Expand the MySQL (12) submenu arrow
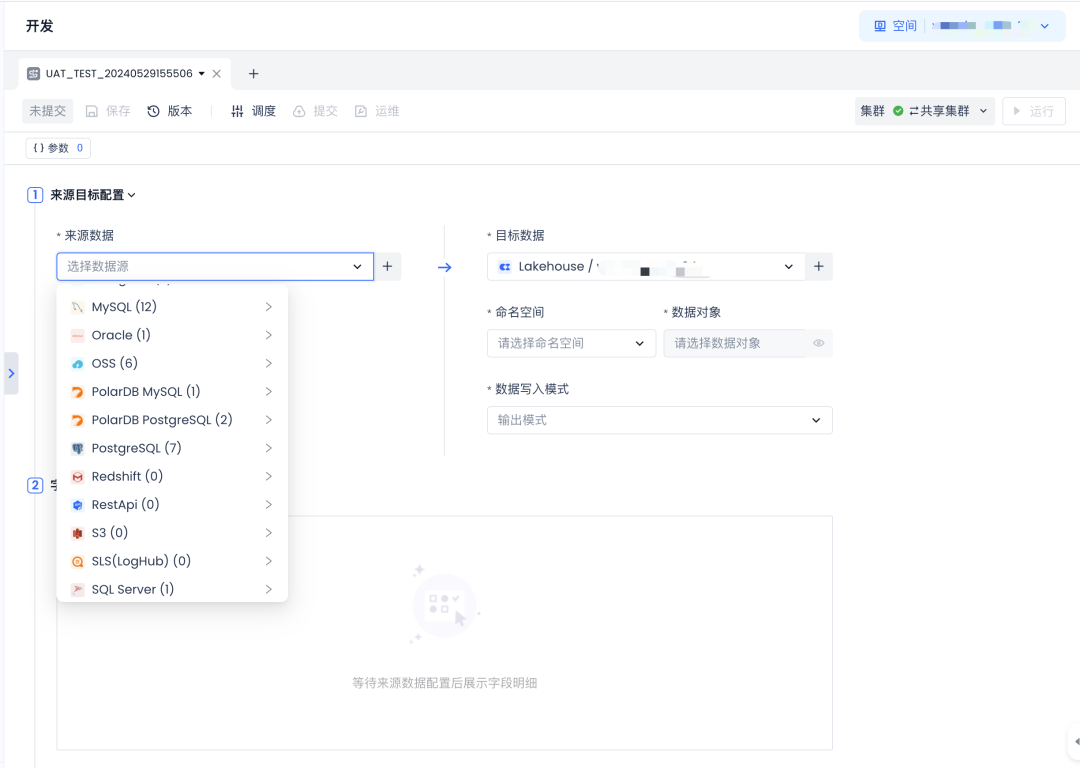This screenshot has height=768, width=1080. click(x=269, y=307)
